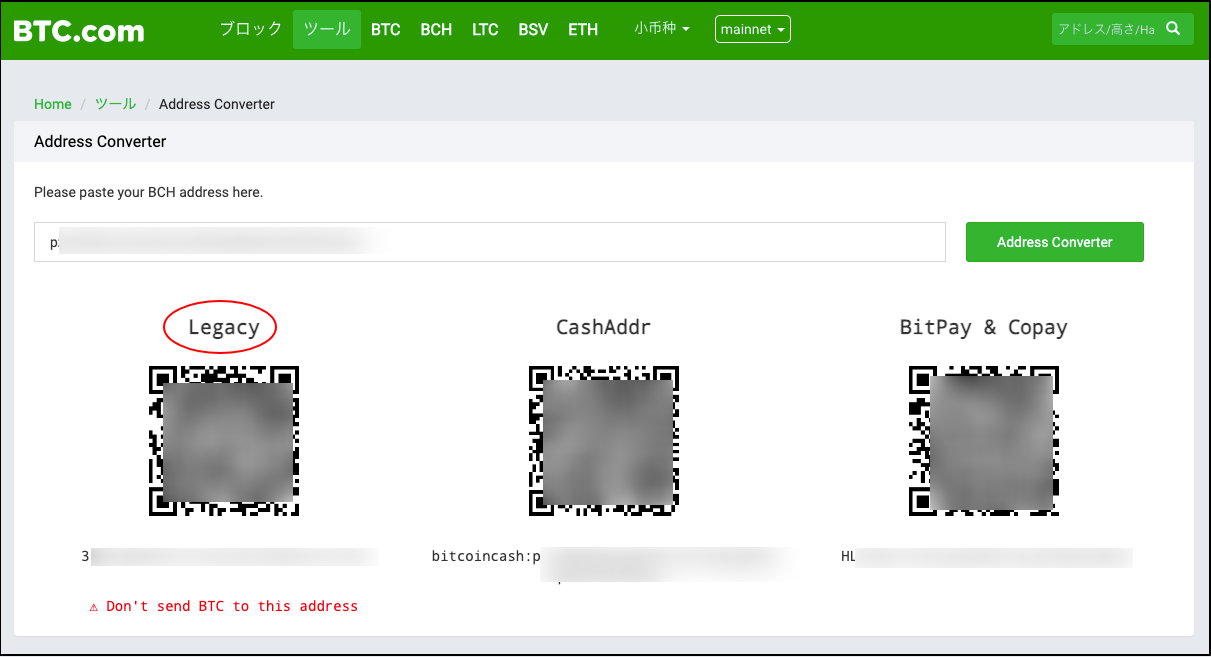
Task: Click the Legacy QR code
Action: [224, 441]
